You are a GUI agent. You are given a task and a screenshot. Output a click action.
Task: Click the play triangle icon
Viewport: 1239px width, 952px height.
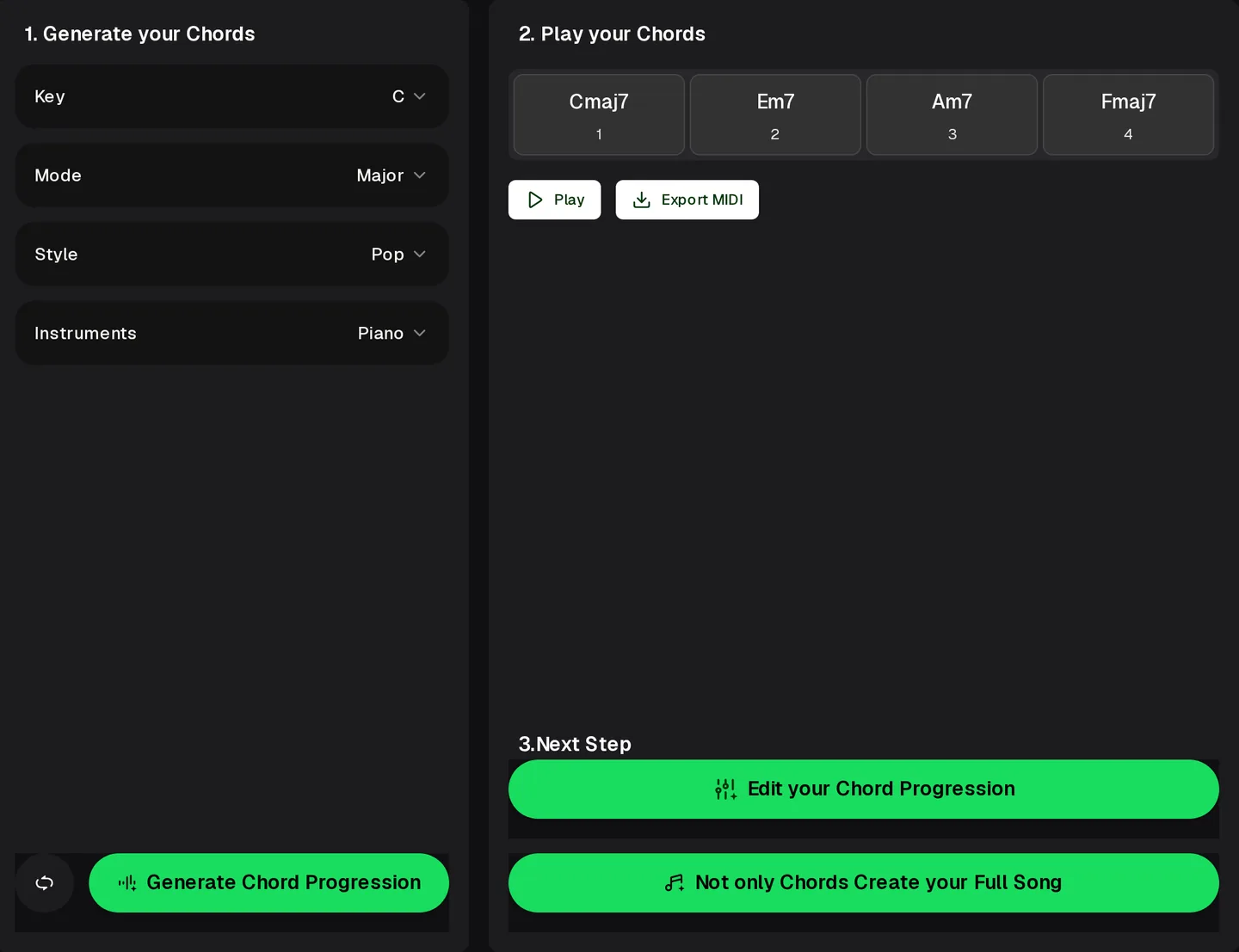(x=535, y=200)
